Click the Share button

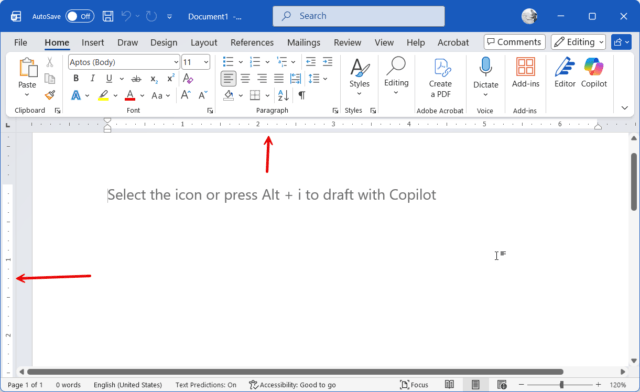[x=621, y=42]
